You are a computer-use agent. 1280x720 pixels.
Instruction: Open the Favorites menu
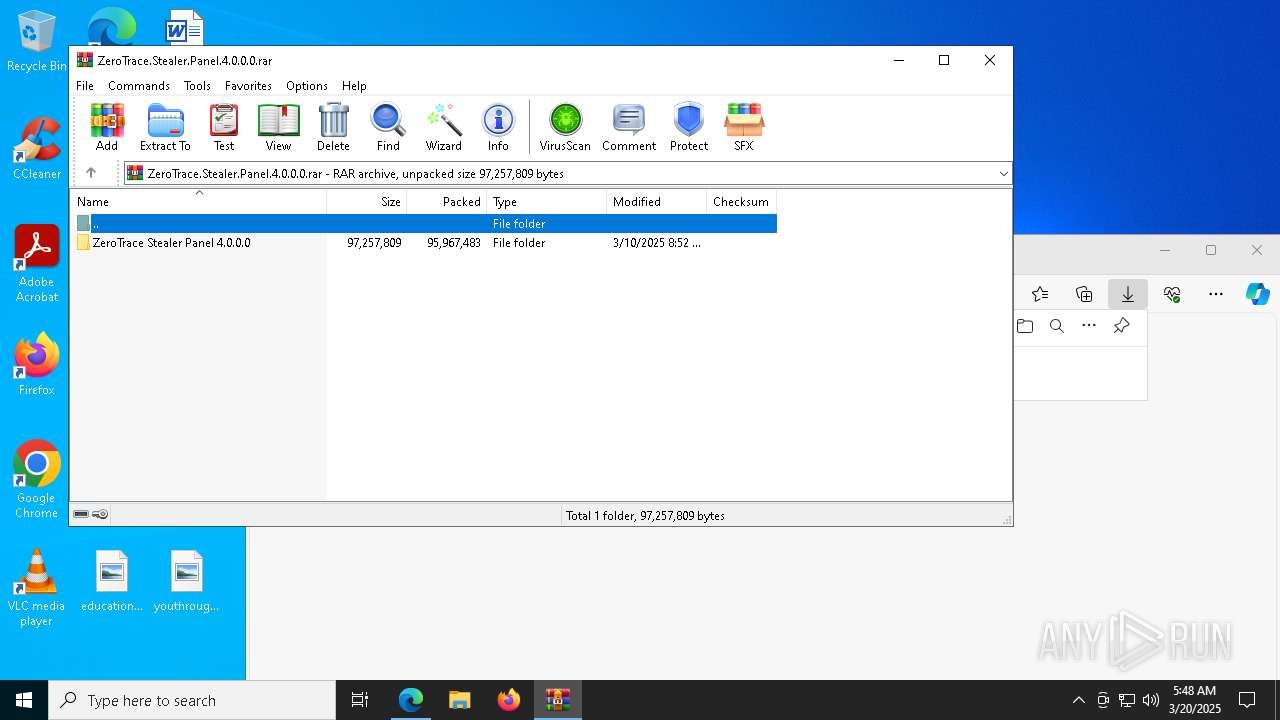click(248, 86)
